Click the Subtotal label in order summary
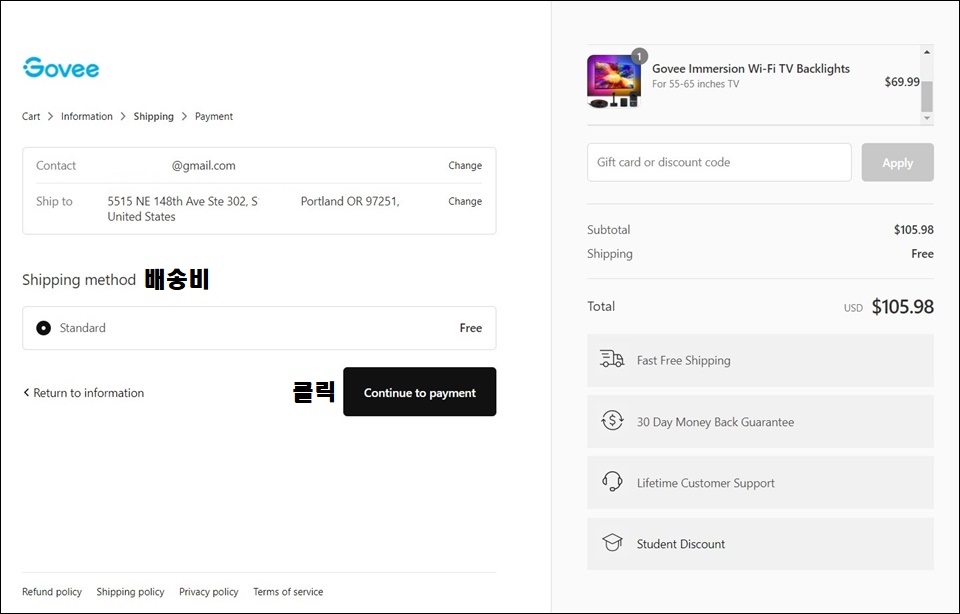This screenshot has height=614, width=960. pyautogui.click(x=609, y=230)
